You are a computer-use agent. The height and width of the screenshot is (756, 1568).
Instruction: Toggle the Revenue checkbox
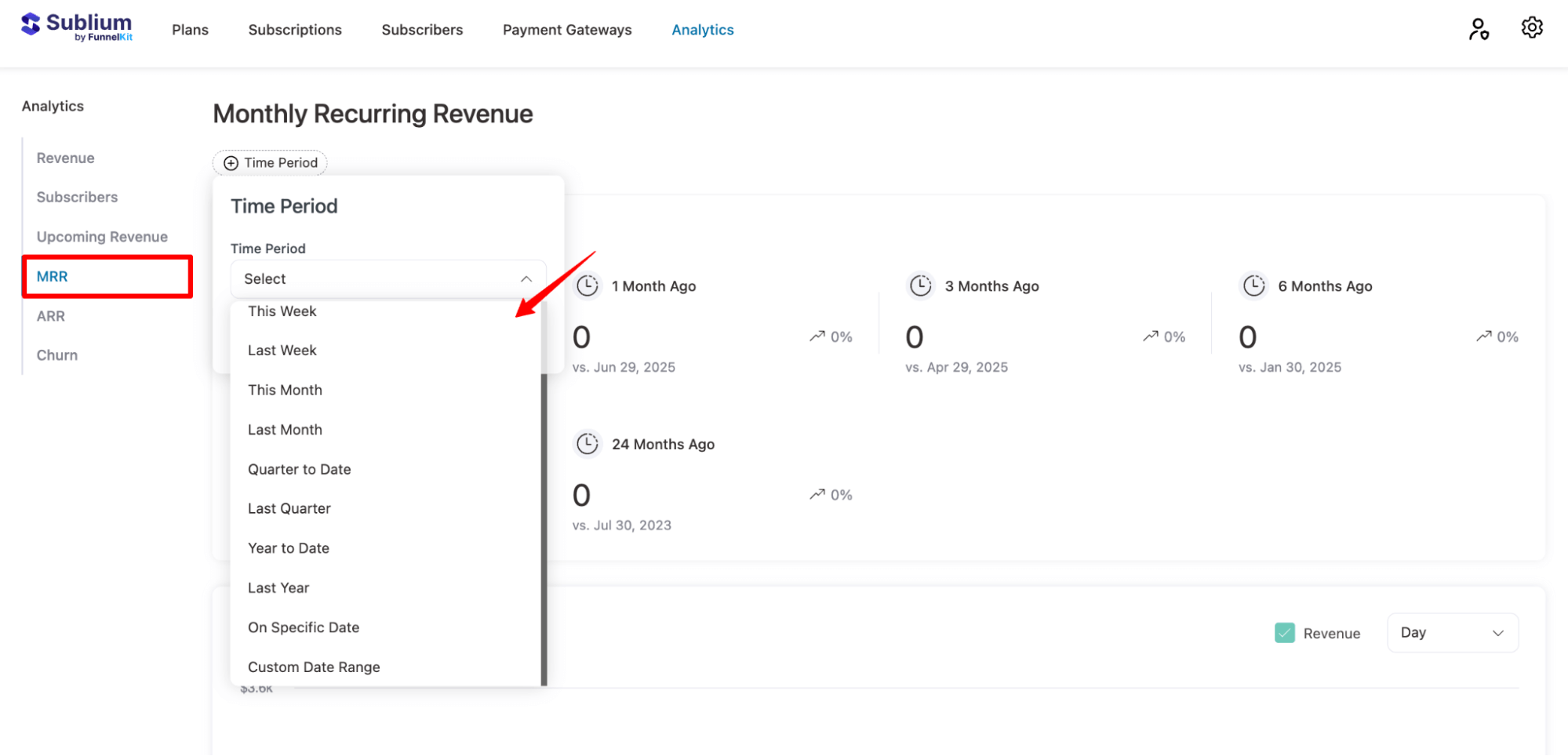pos(1284,633)
